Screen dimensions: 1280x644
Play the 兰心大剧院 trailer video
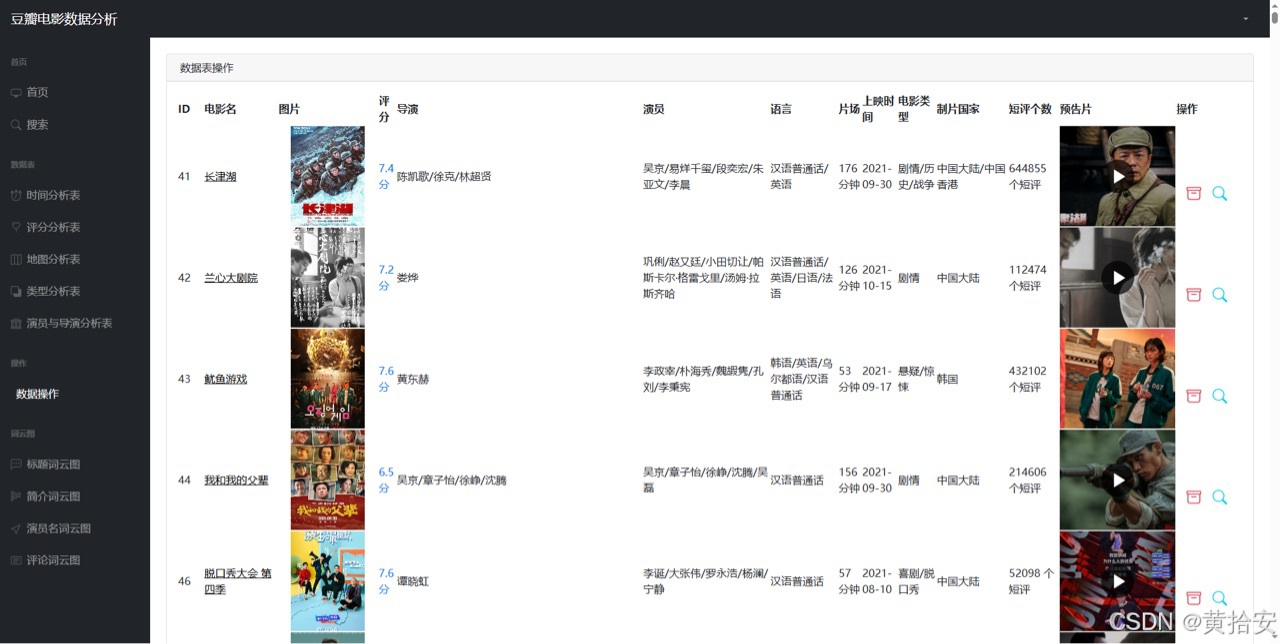click(1117, 277)
